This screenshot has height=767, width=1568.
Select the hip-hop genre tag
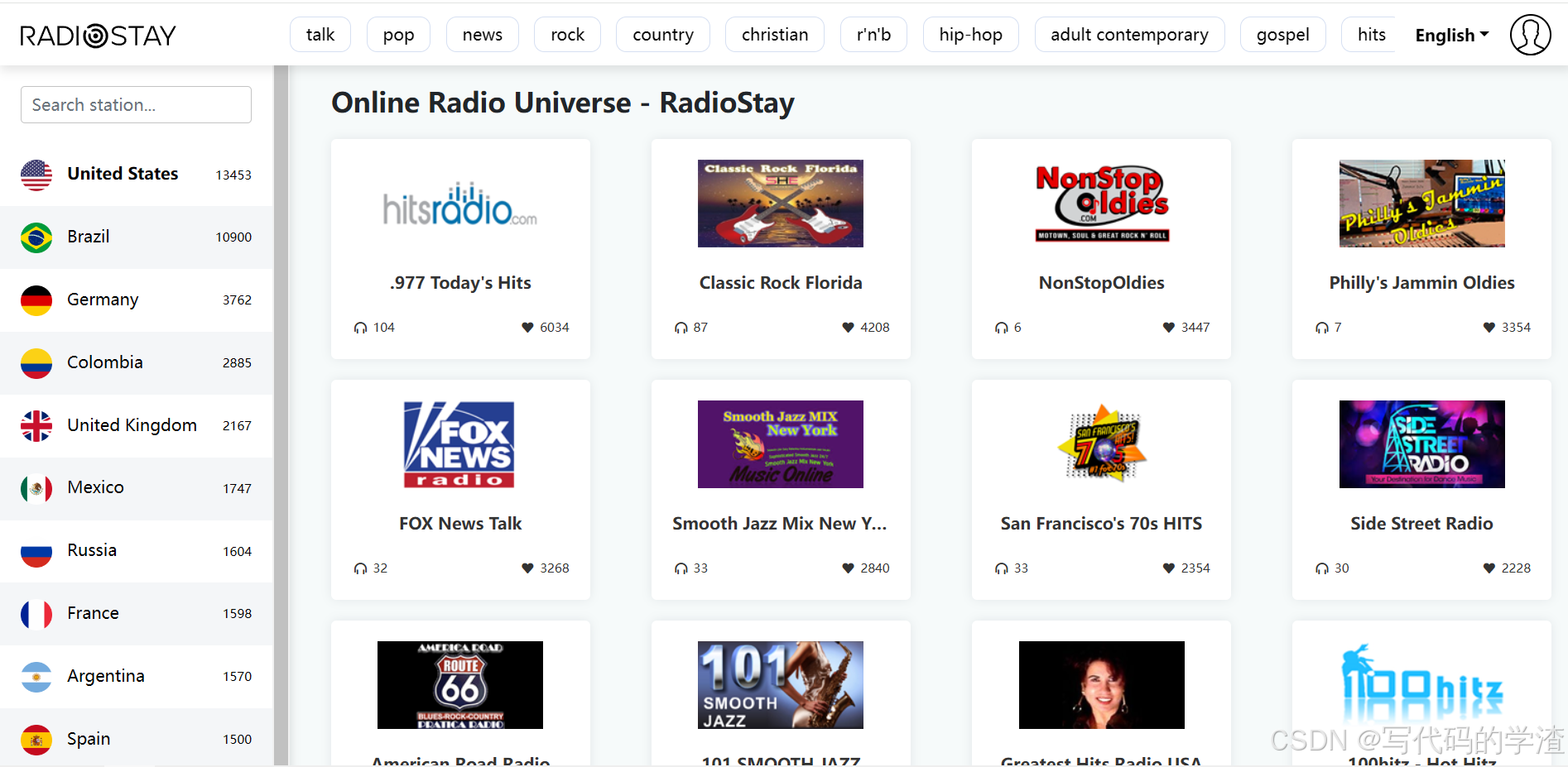[x=970, y=35]
